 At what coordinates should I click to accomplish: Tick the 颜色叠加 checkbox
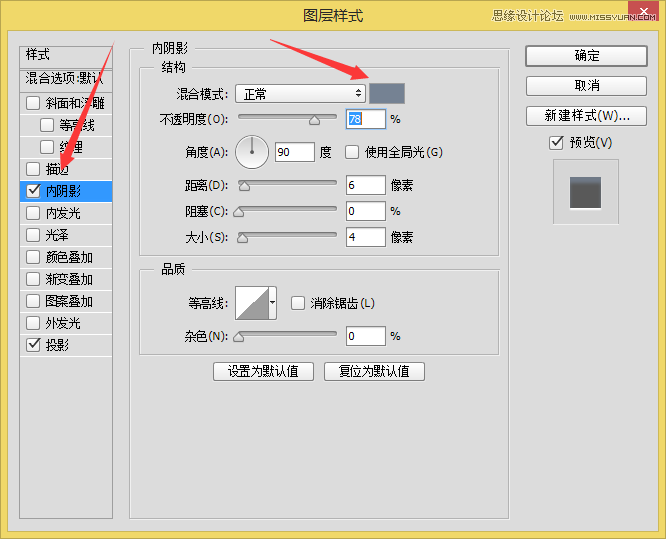(33, 257)
